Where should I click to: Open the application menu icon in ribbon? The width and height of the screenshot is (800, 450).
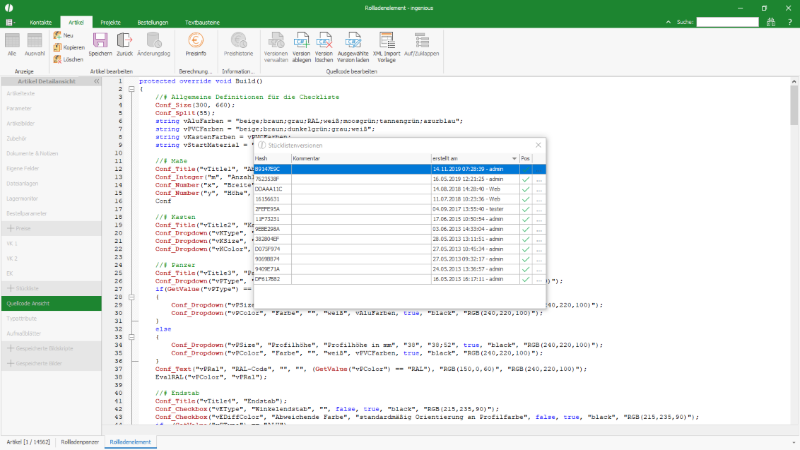(10, 22)
